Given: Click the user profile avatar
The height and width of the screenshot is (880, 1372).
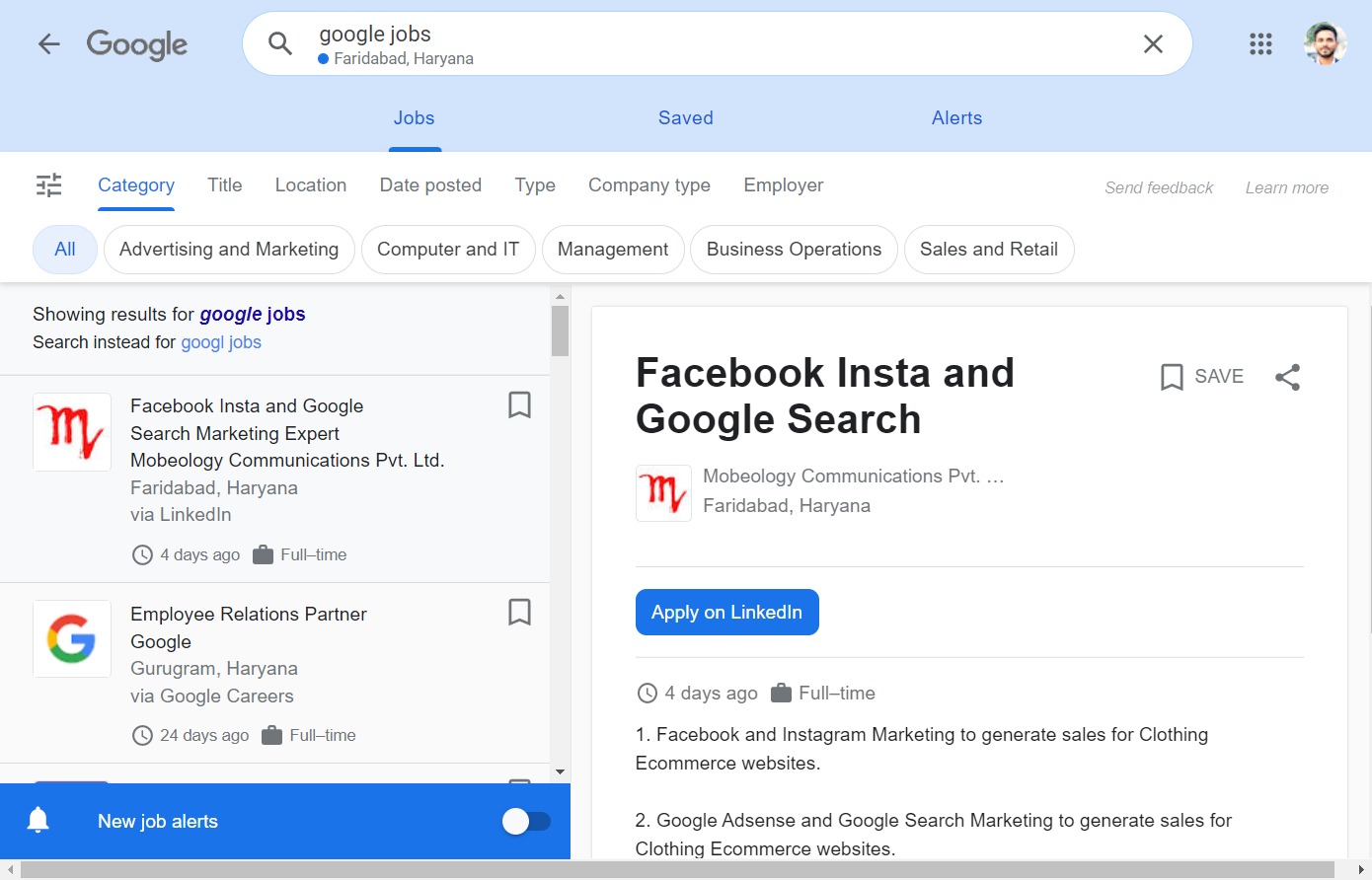Looking at the screenshot, I should pos(1325,43).
